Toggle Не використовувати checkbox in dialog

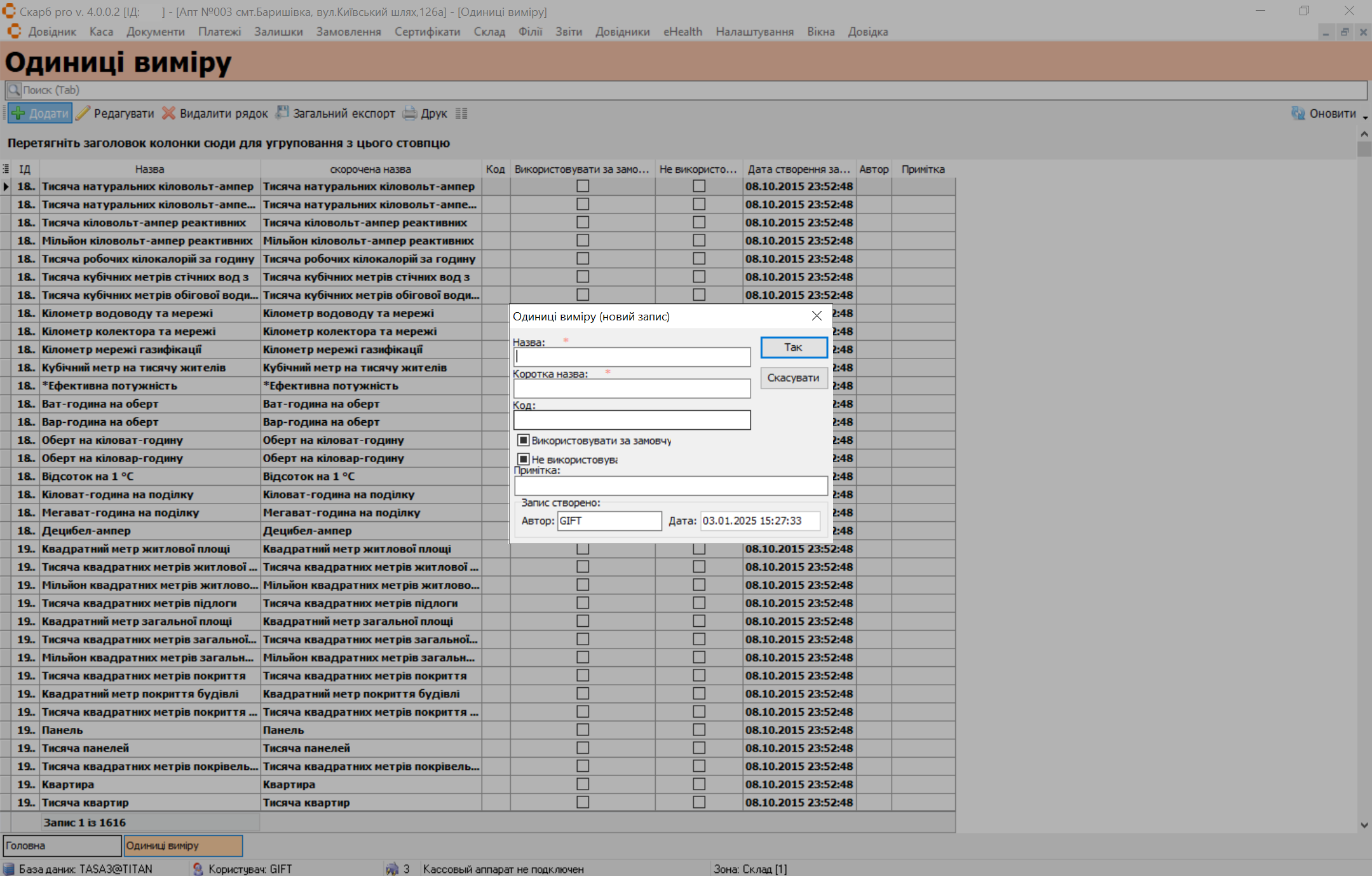[524, 459]
